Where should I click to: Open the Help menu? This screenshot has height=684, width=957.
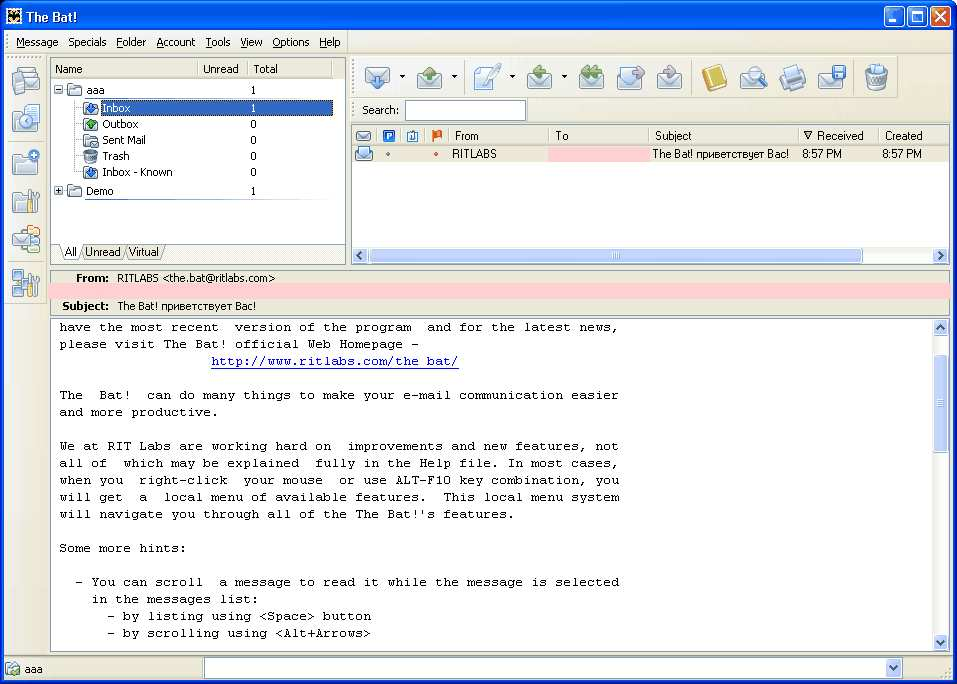point(330,42)
